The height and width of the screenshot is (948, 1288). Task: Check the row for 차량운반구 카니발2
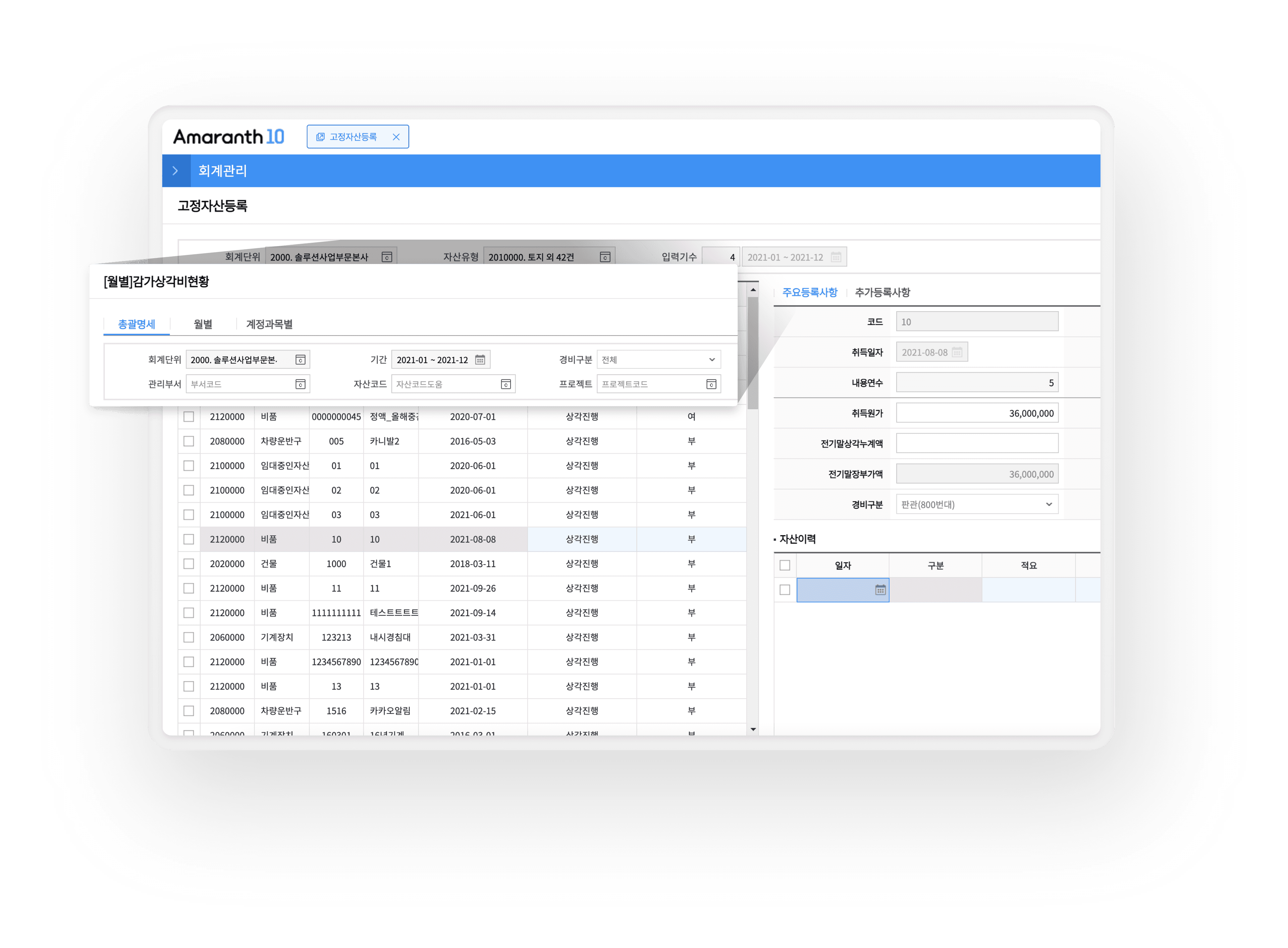pos(189,441)
